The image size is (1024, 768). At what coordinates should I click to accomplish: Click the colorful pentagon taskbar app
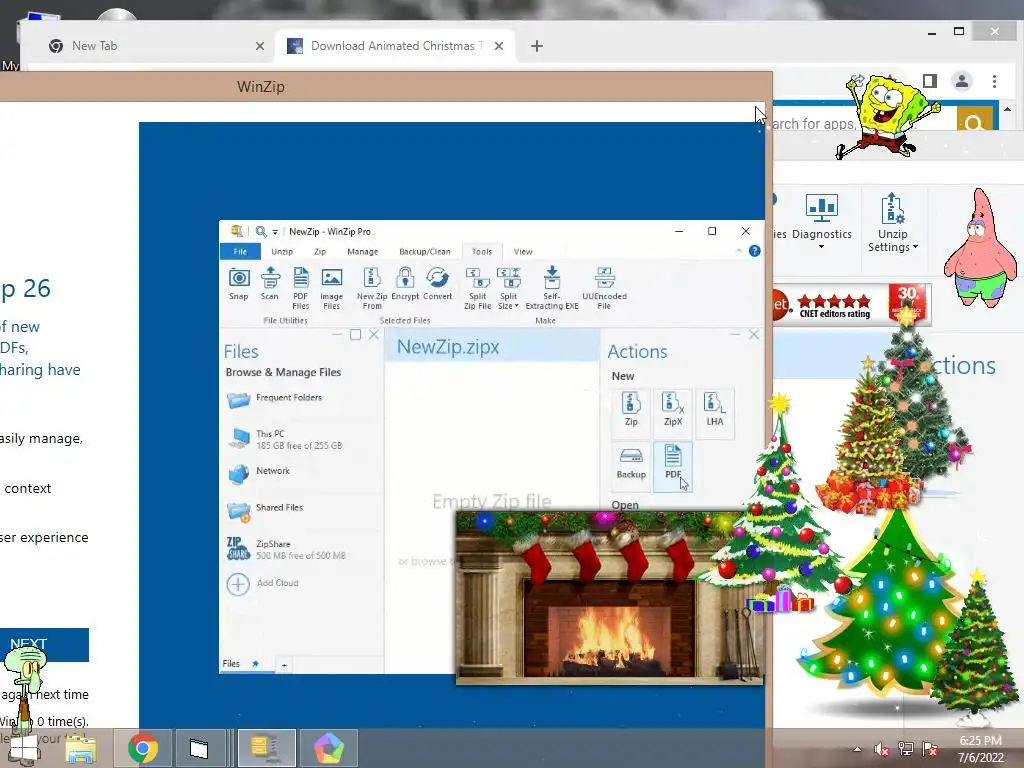pyautogui.click(x=328, y=748)
